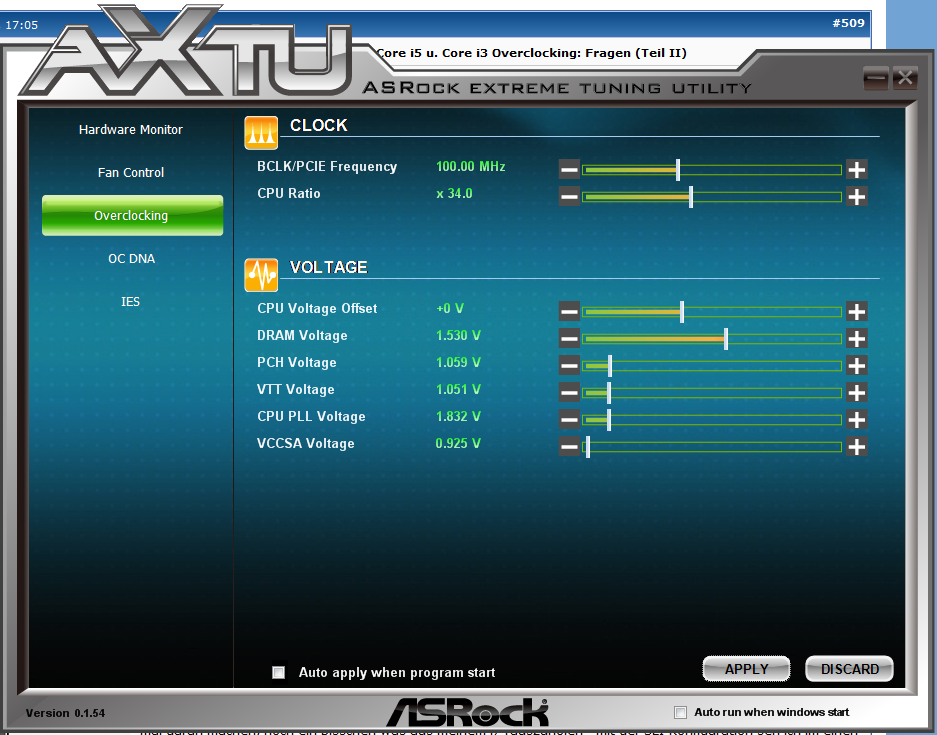Raise CPU Ratio using plus button
Viewport: 937px width, 735px height.
[x=857, y=197]
